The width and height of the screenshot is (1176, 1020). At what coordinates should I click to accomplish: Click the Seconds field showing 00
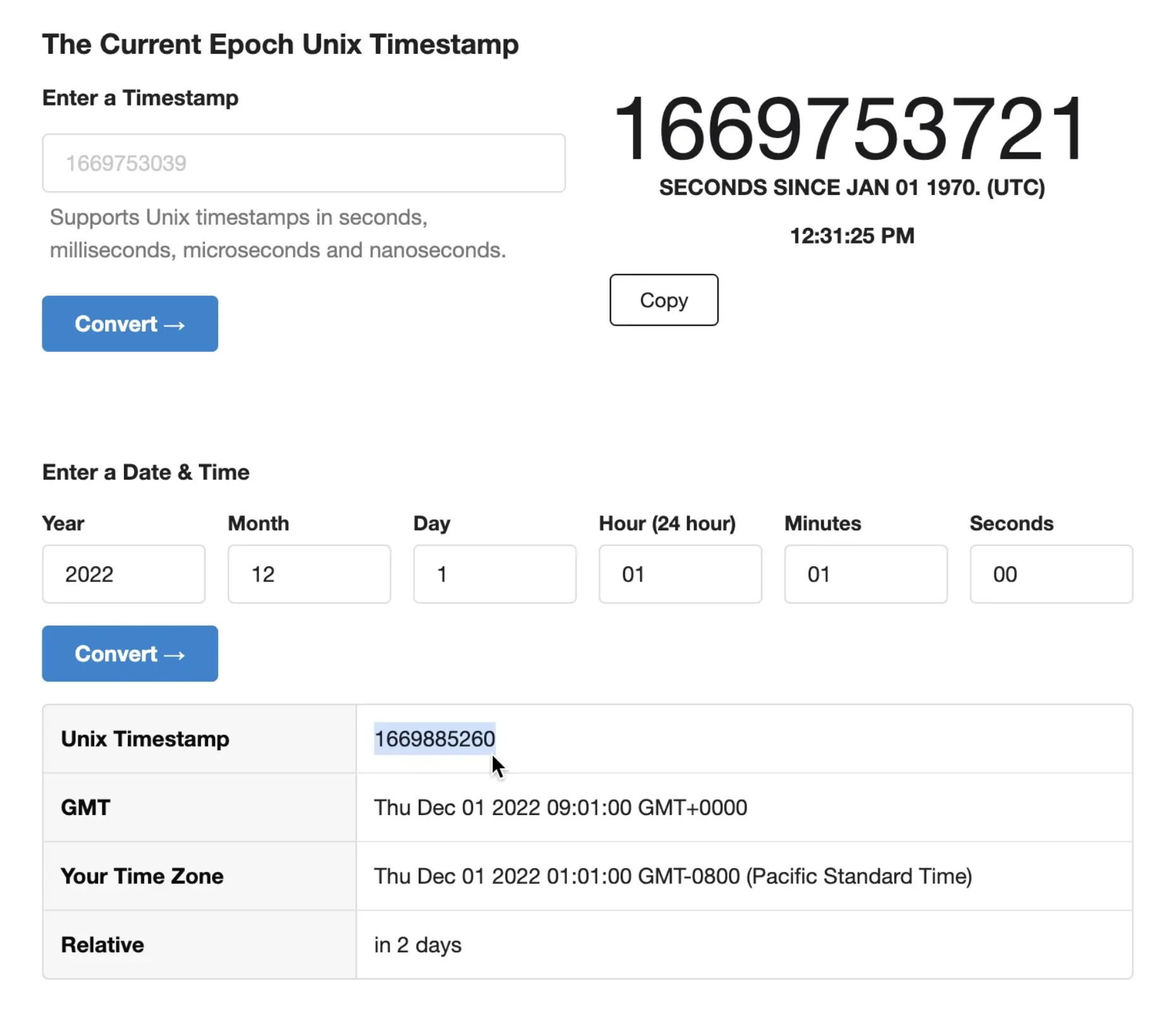point(1050,574)
